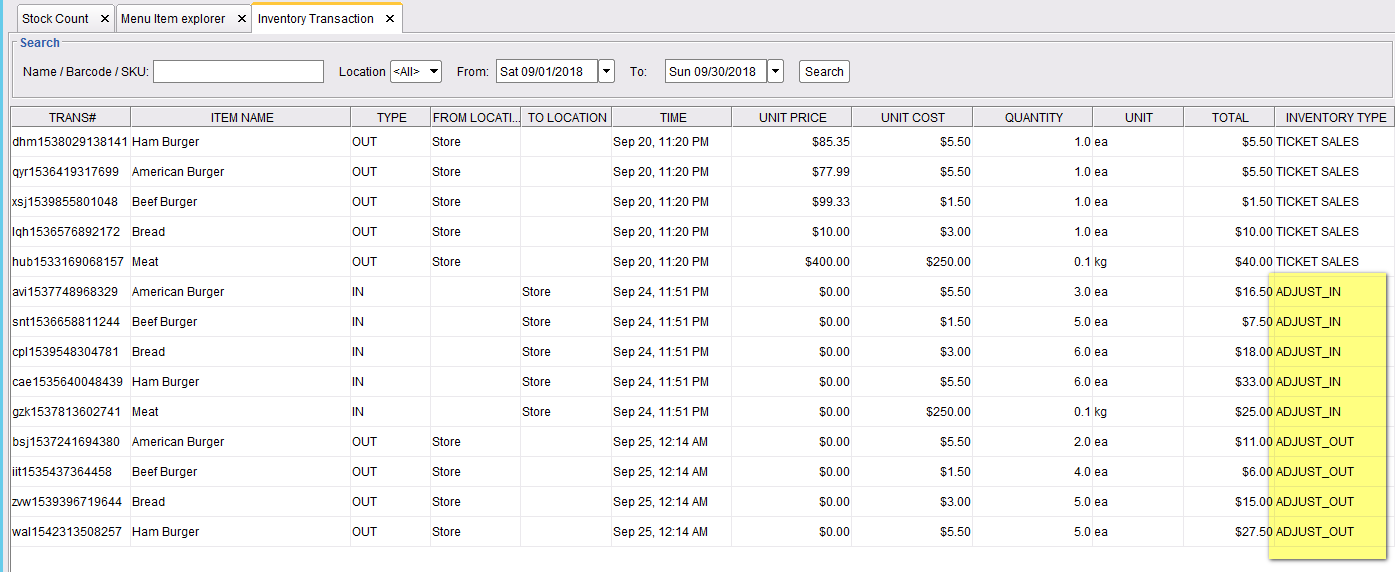Image resolution: width=1395 pixels, height=572 pixels.
Task: Sort by the QUANTITY column header
Action: click(1033, 117)
